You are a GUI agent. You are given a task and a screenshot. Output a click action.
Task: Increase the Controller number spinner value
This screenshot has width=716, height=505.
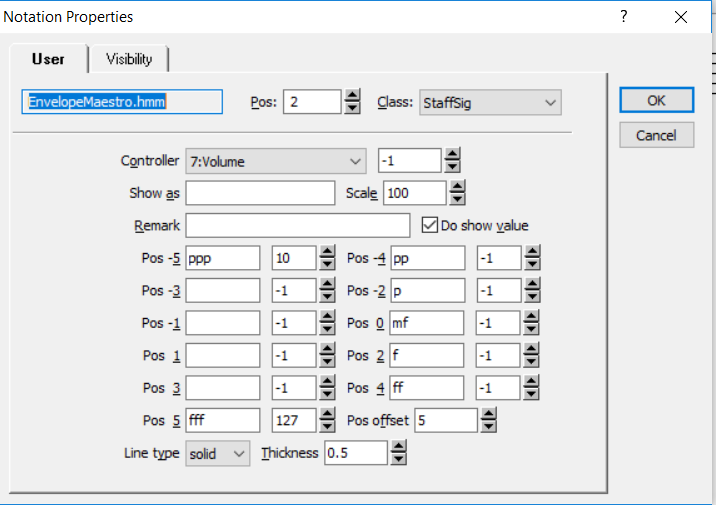point(452,155)
